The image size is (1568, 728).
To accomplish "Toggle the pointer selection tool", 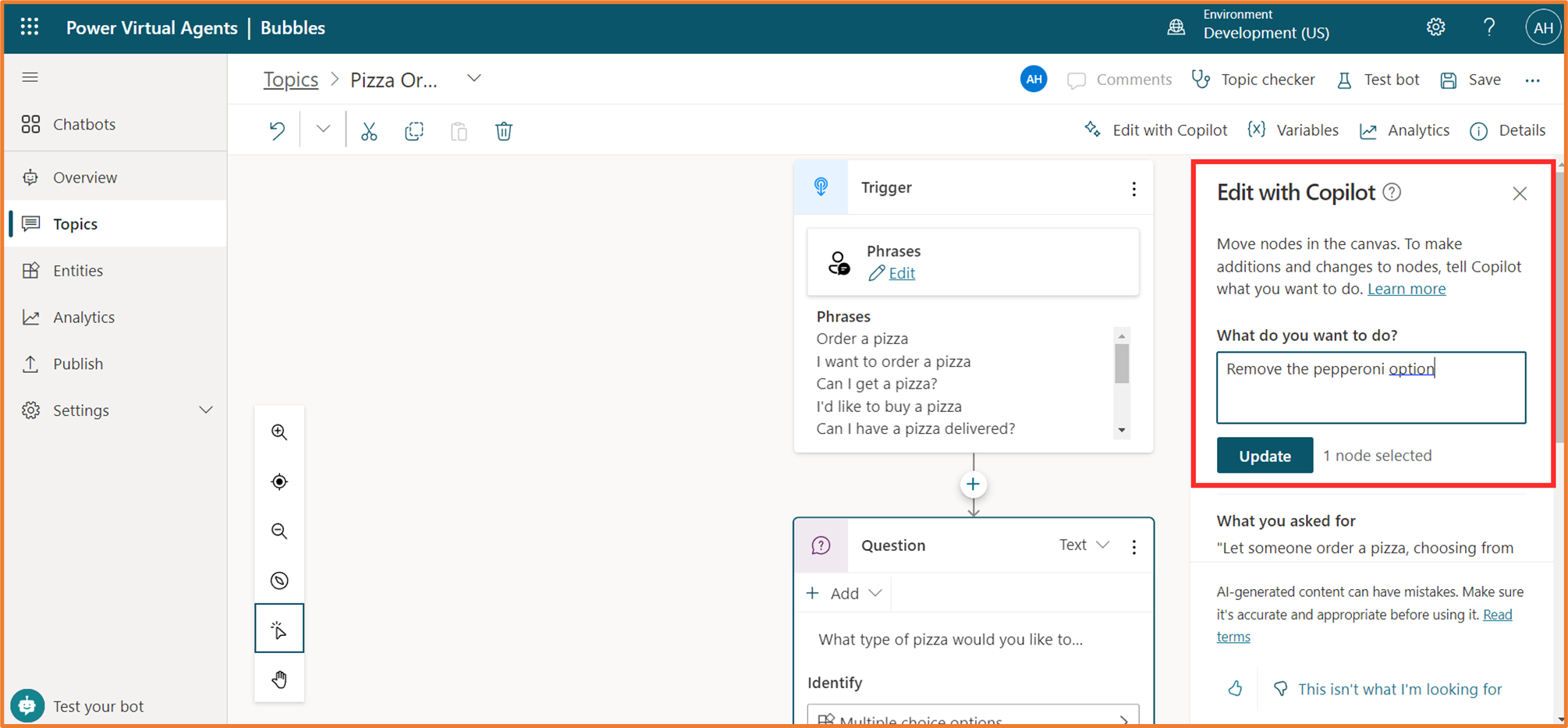I will pos(278,628).
